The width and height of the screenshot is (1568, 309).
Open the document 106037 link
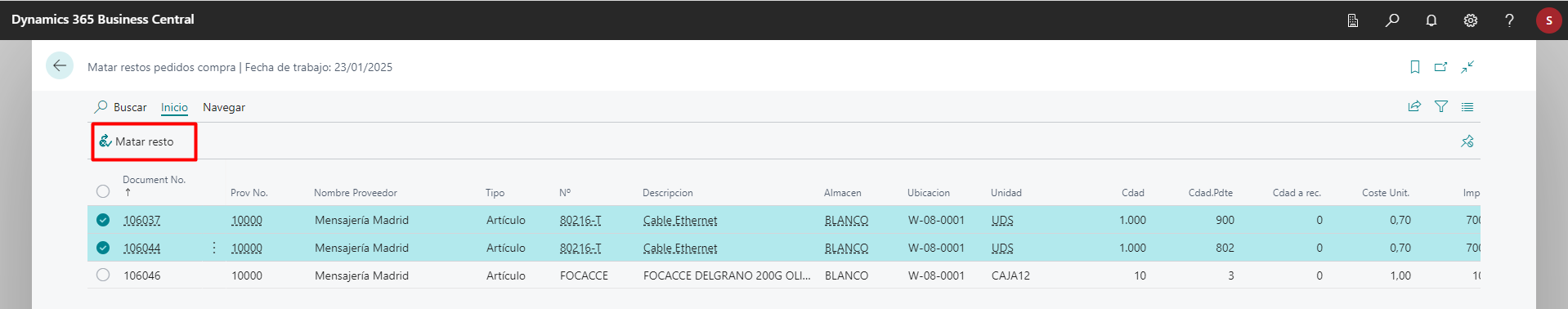point(142,220)
